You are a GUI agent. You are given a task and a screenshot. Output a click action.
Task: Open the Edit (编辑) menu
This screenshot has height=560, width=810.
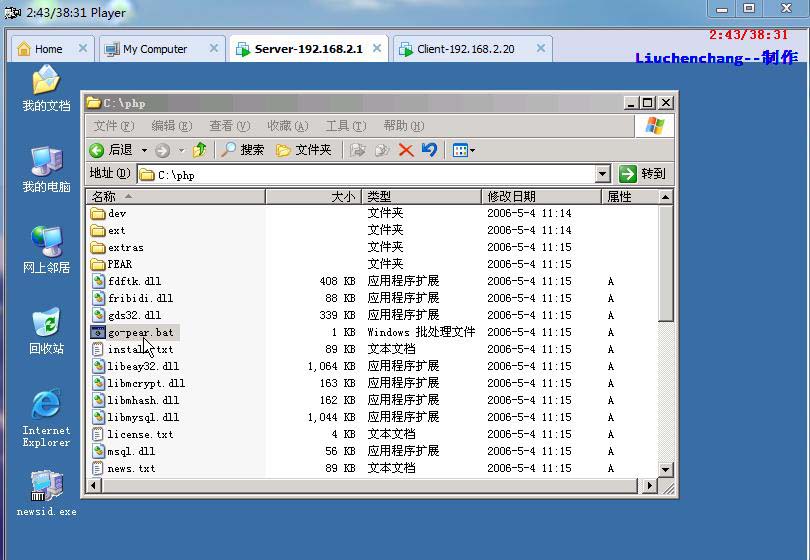click(x=172, y=126)
